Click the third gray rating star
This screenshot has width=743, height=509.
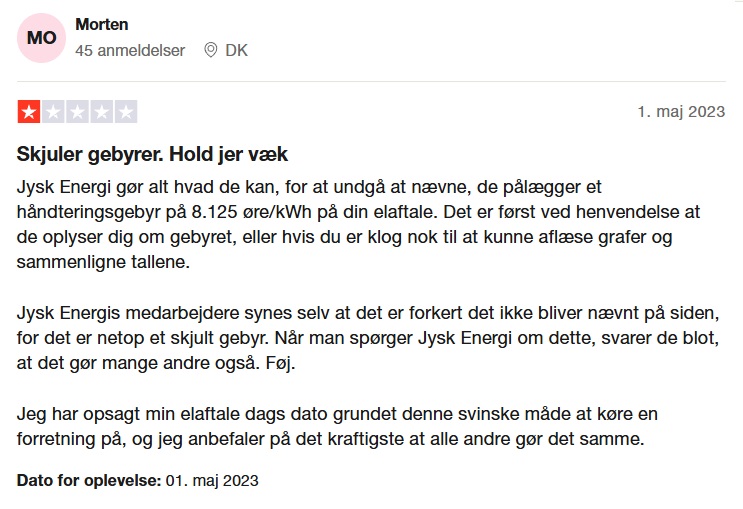[78, 112]
